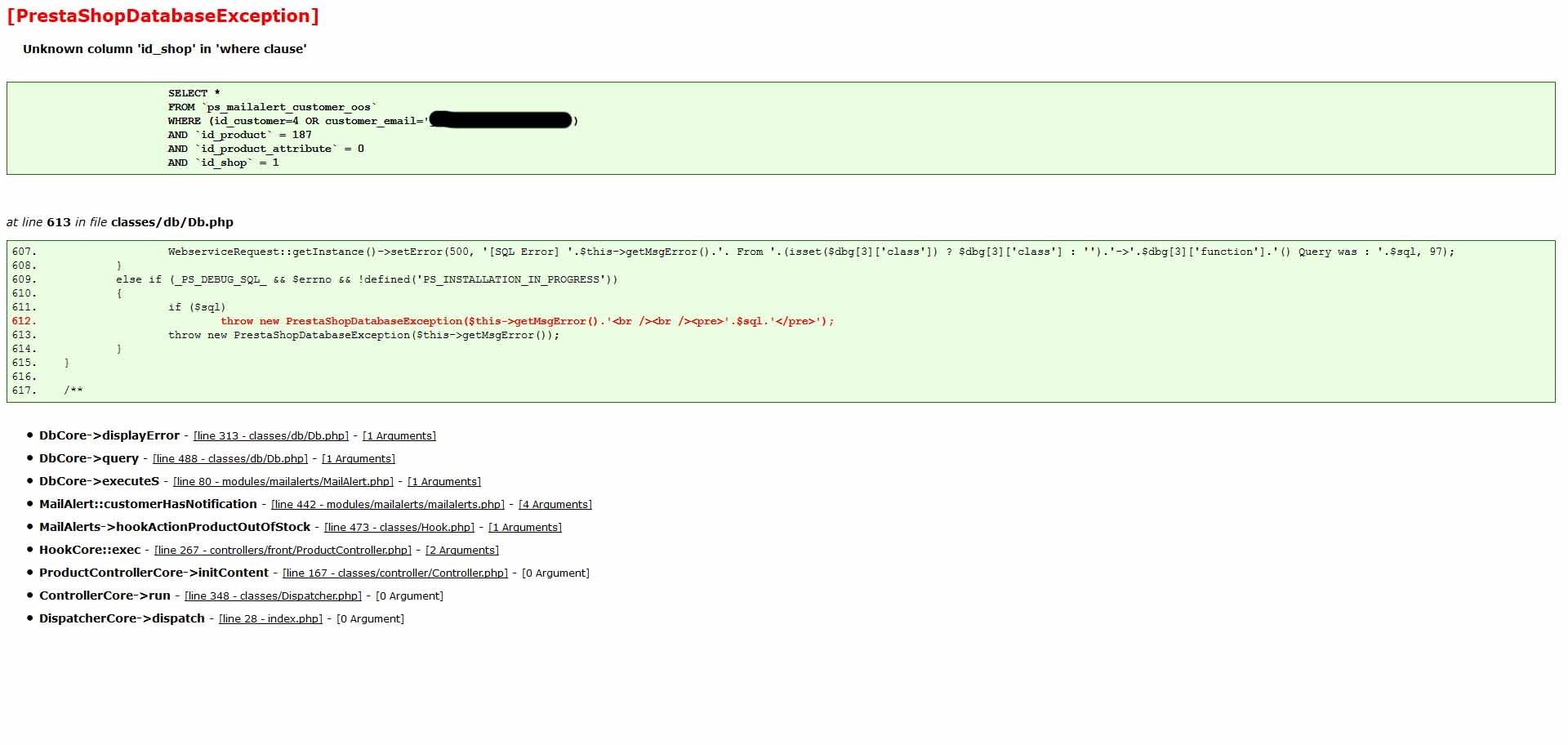Open link 'line 167 - classes/controller/Controller.php'
This screenshot has height=745, width=1568.
(x=395, y=573)
